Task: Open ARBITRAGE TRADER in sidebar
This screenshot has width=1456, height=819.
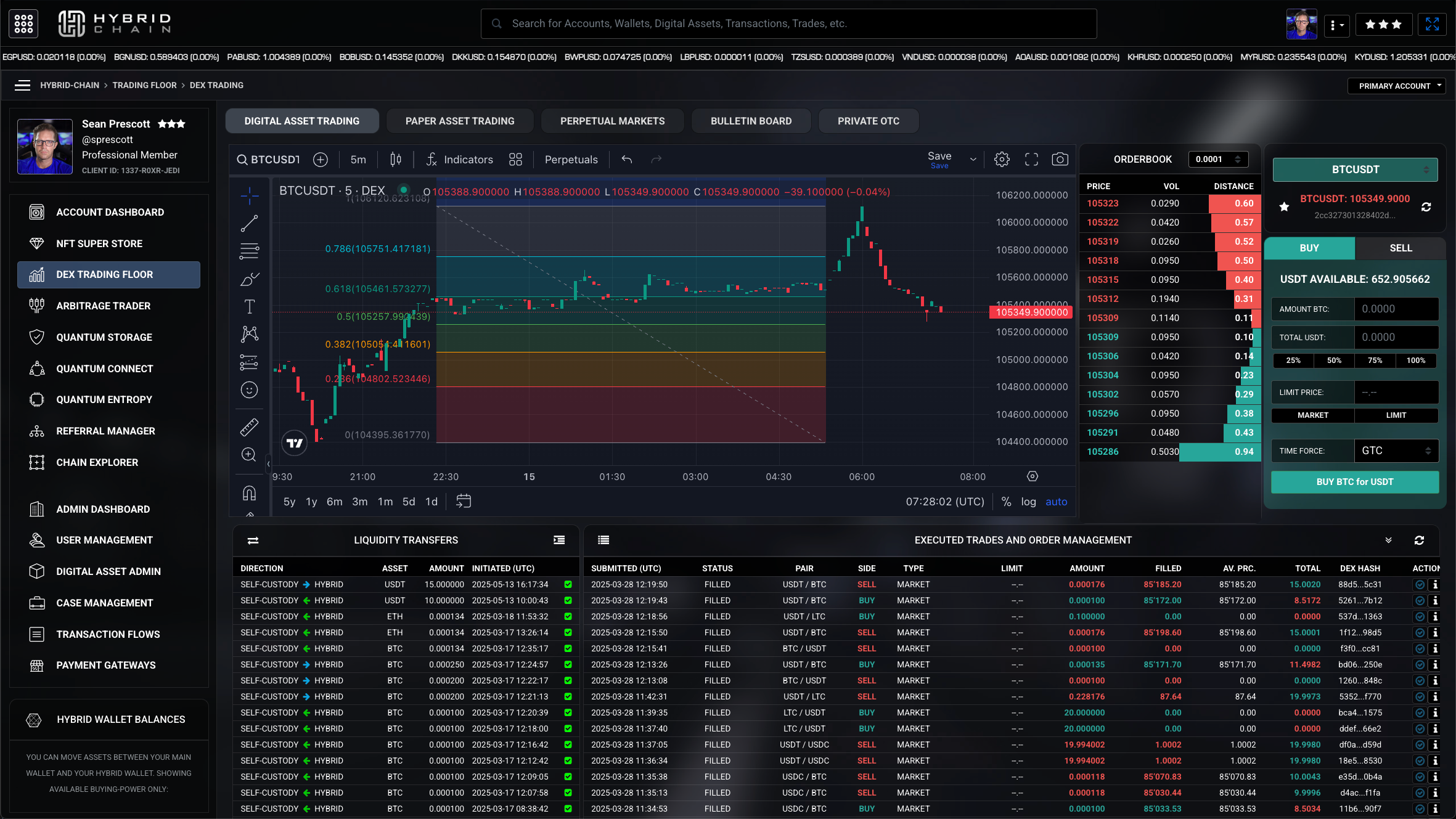Action: pos(103,306)
